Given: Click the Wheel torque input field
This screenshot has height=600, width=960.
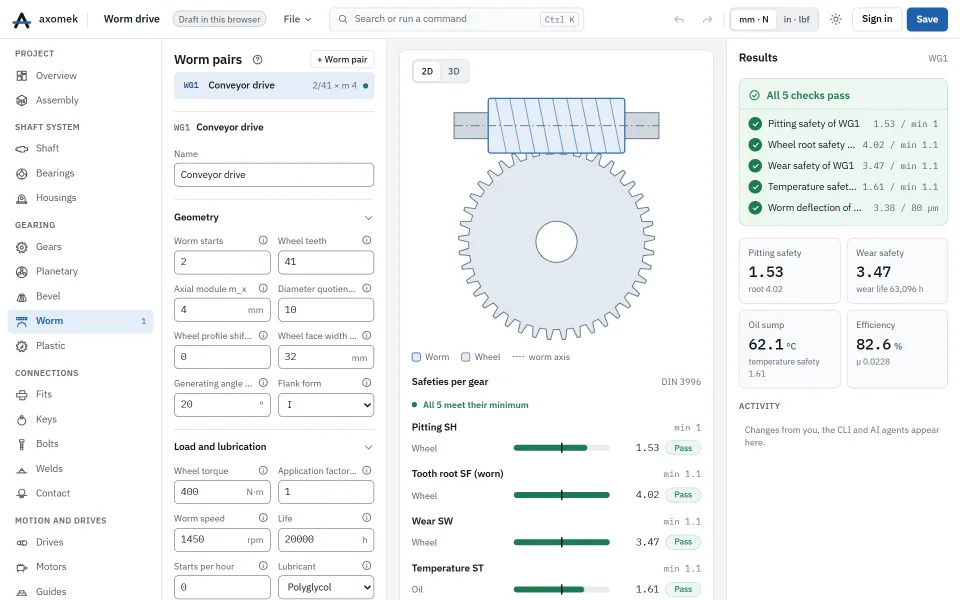Looking at the screenshot, I should point(222,492).
